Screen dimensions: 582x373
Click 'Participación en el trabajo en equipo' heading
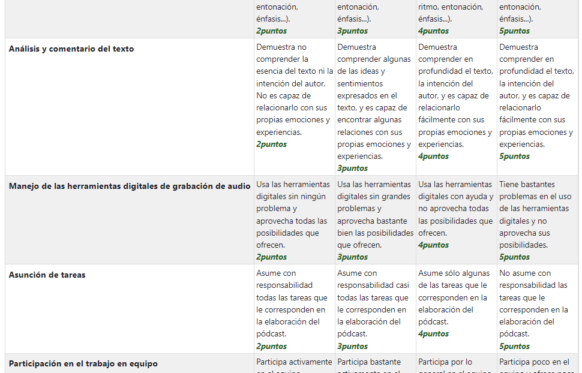pyautogui.click(x=83, y=364)
